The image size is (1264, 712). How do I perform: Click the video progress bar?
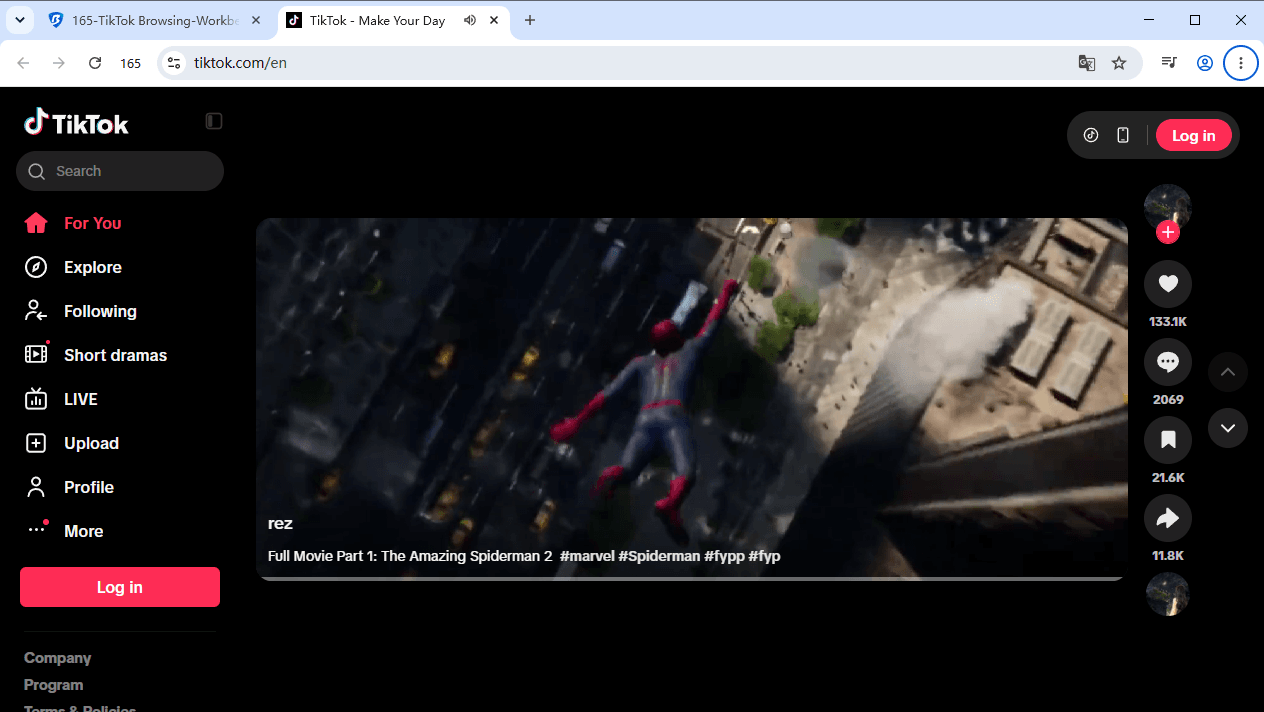coord(692,578)
